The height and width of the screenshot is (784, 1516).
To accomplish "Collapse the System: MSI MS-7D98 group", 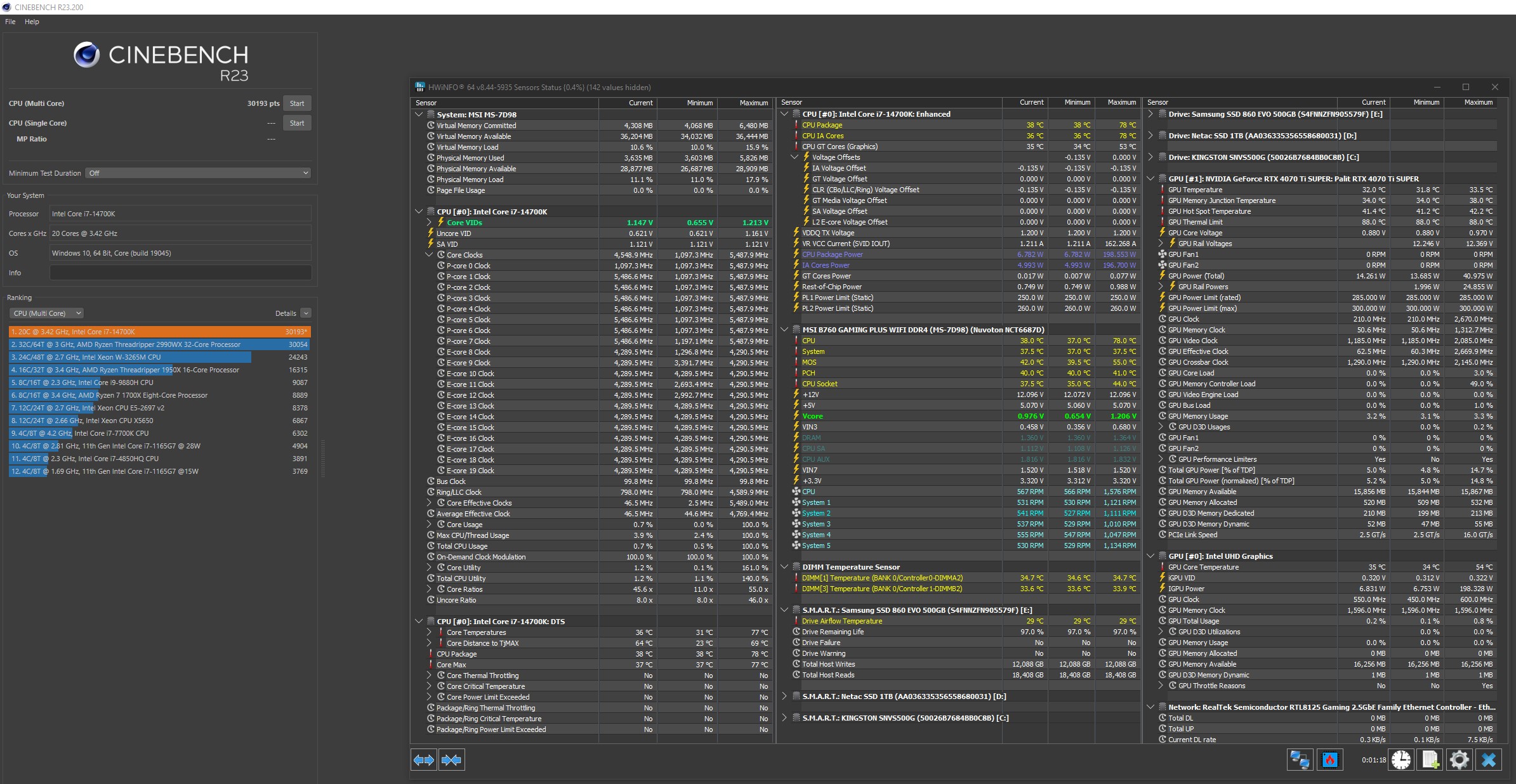I will pos(419,115).
